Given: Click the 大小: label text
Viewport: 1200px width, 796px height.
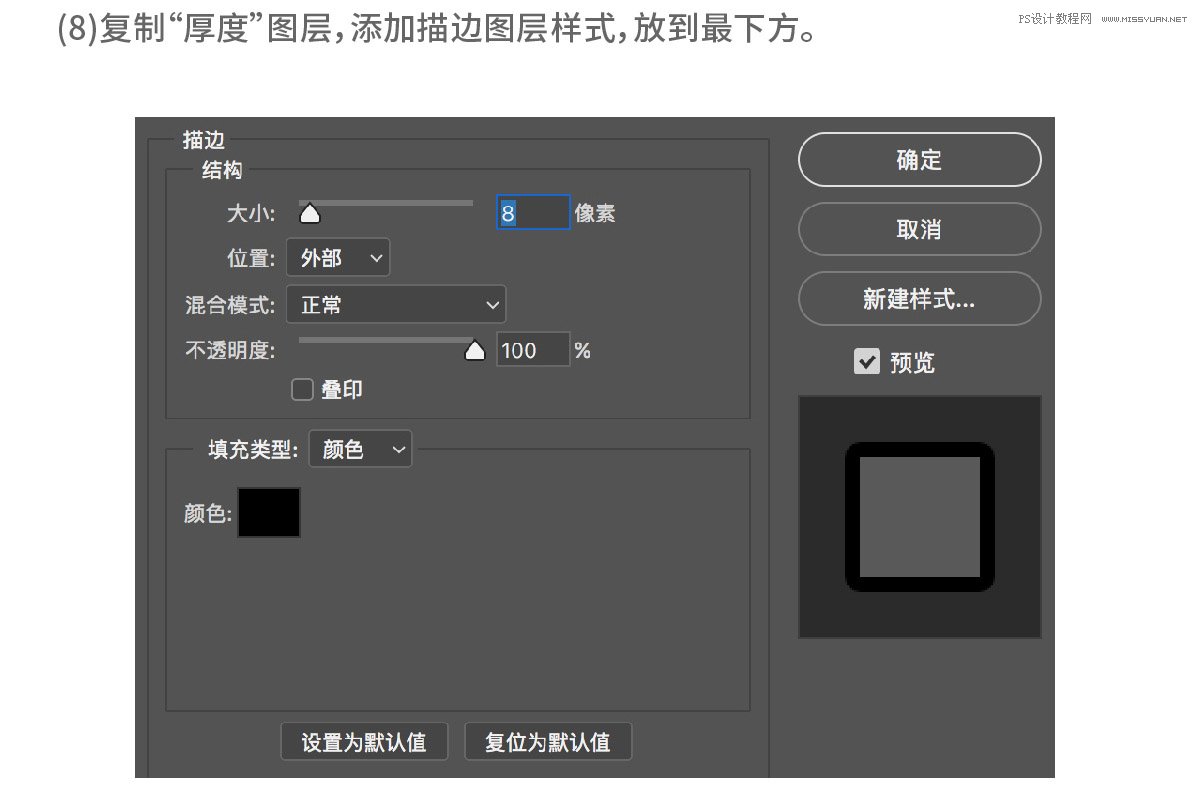Looking at the screenshot, I should click(251, 213).
